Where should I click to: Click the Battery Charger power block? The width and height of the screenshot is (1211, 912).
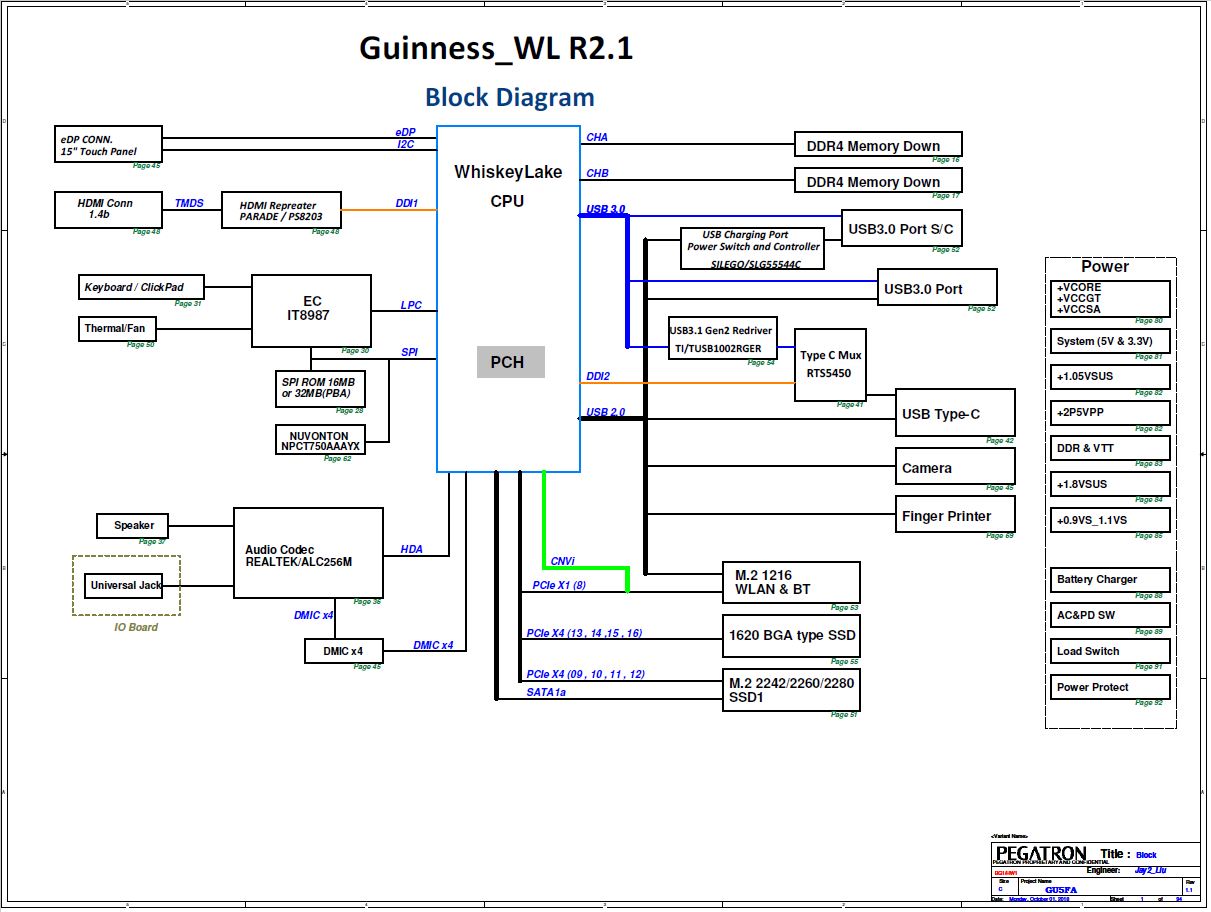(1109, 579)
